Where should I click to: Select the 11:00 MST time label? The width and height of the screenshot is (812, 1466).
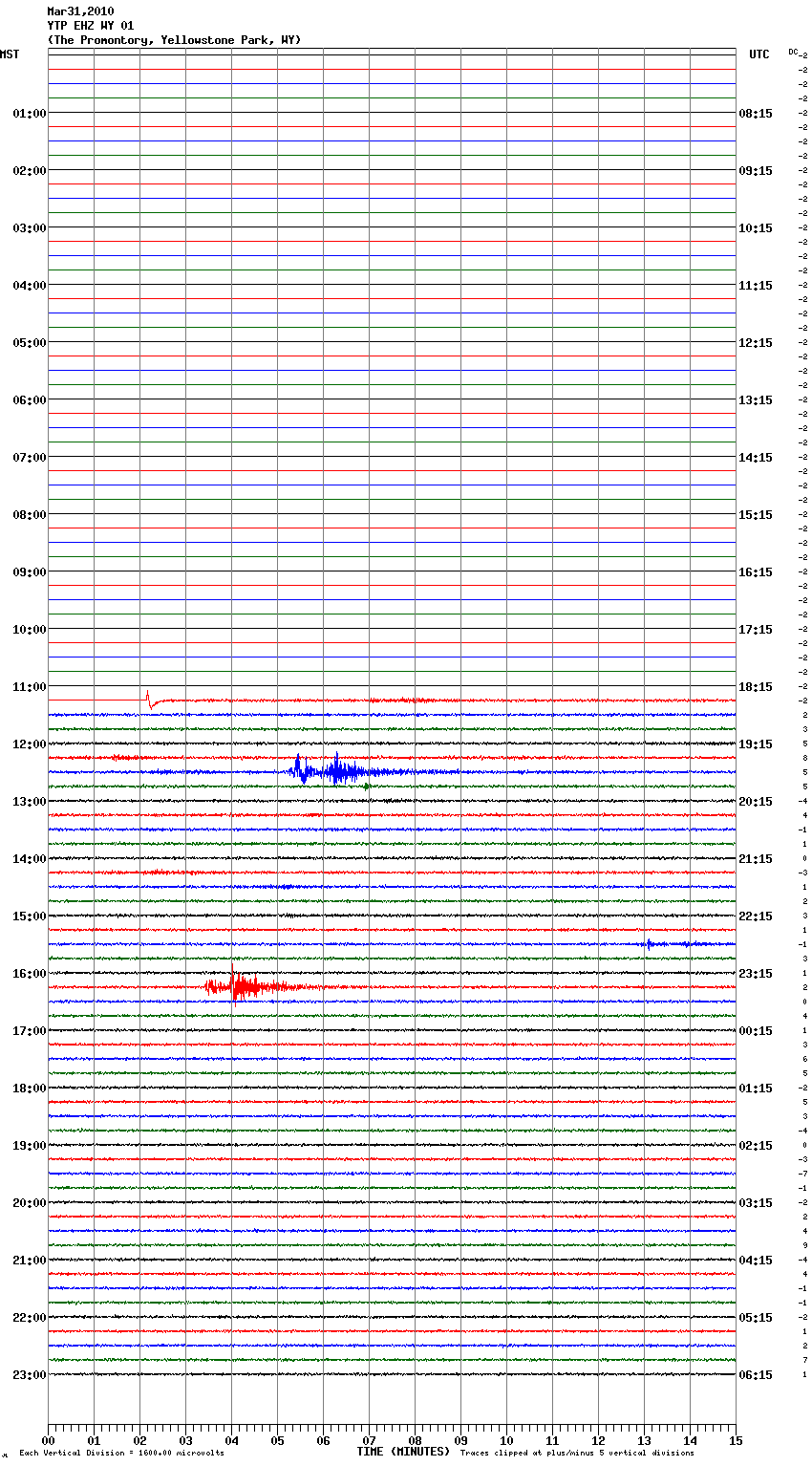pos(30,687)
